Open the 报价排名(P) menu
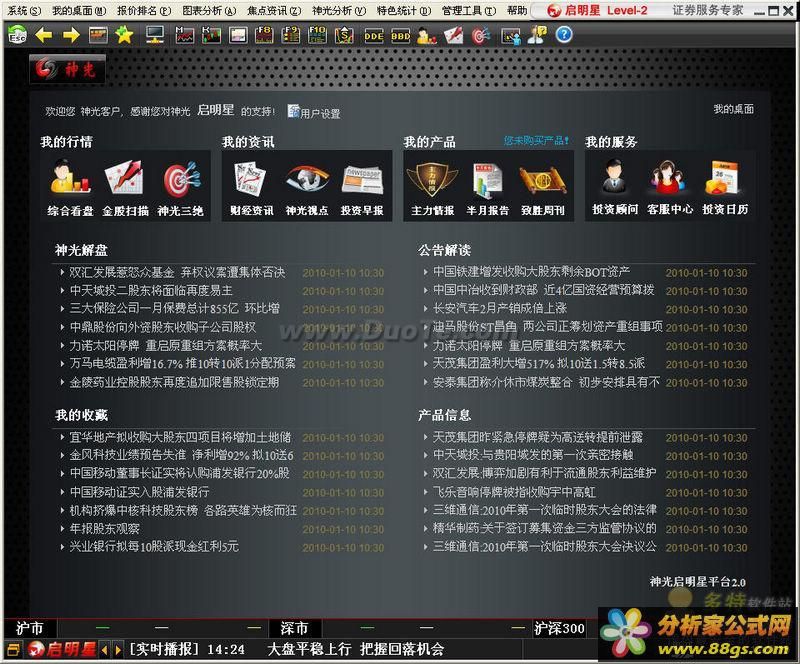Viewport: 800px width, 664px height. click(144, 10)
